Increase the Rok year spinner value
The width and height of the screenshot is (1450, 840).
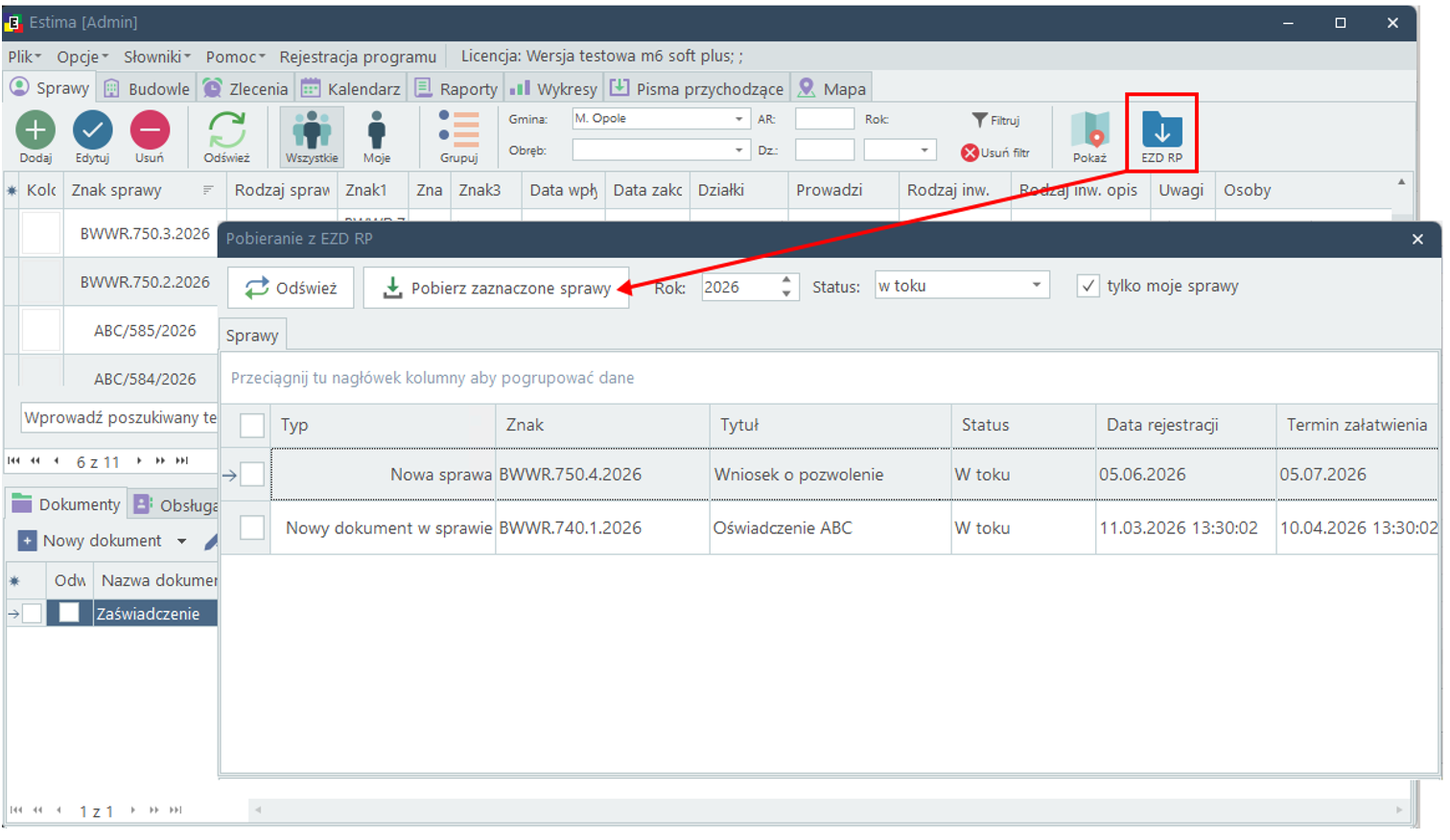tap(786, 280)
